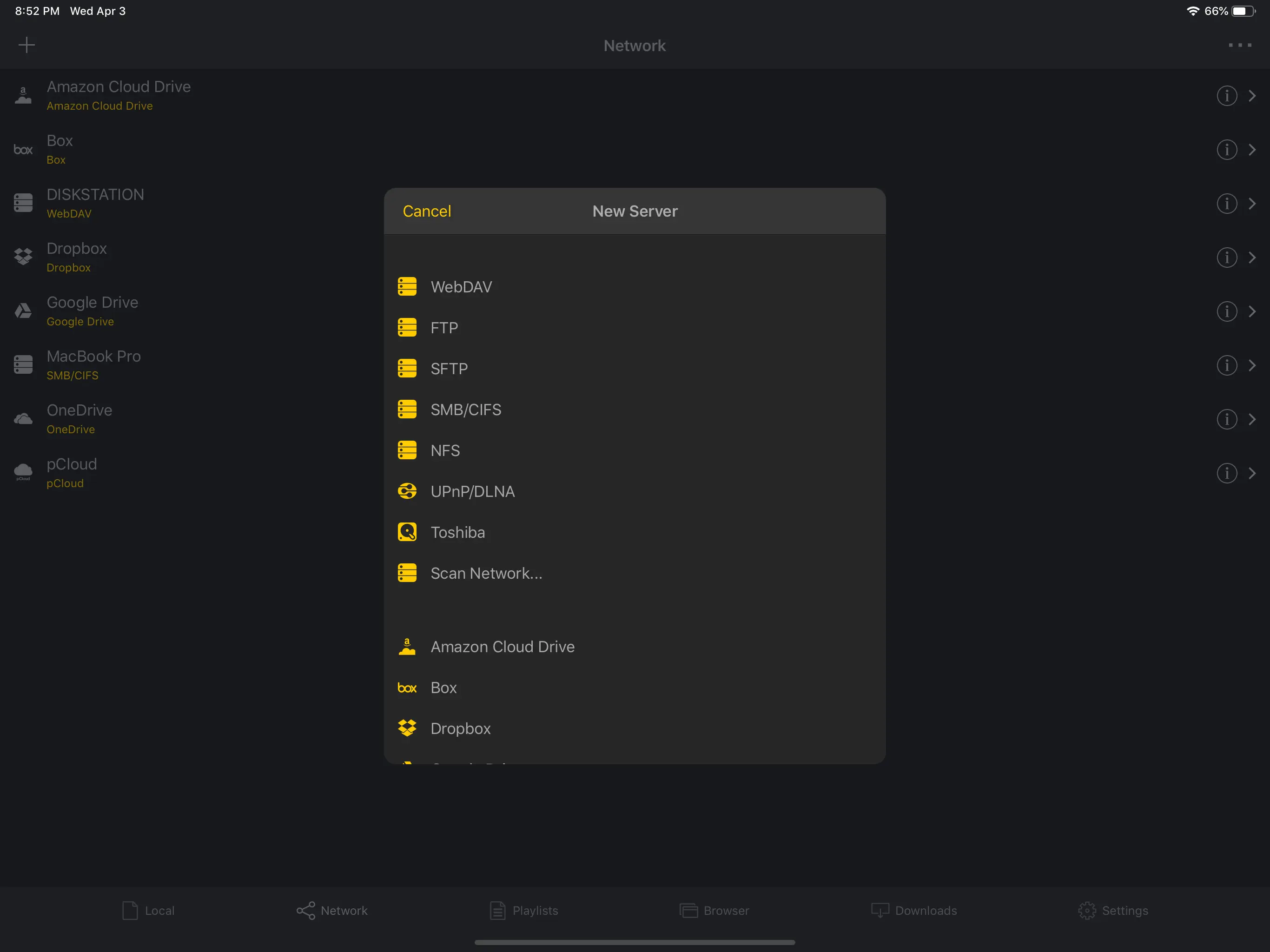
Task: Choose the UPnP/DLNA icon
Action: pos(407,491)
